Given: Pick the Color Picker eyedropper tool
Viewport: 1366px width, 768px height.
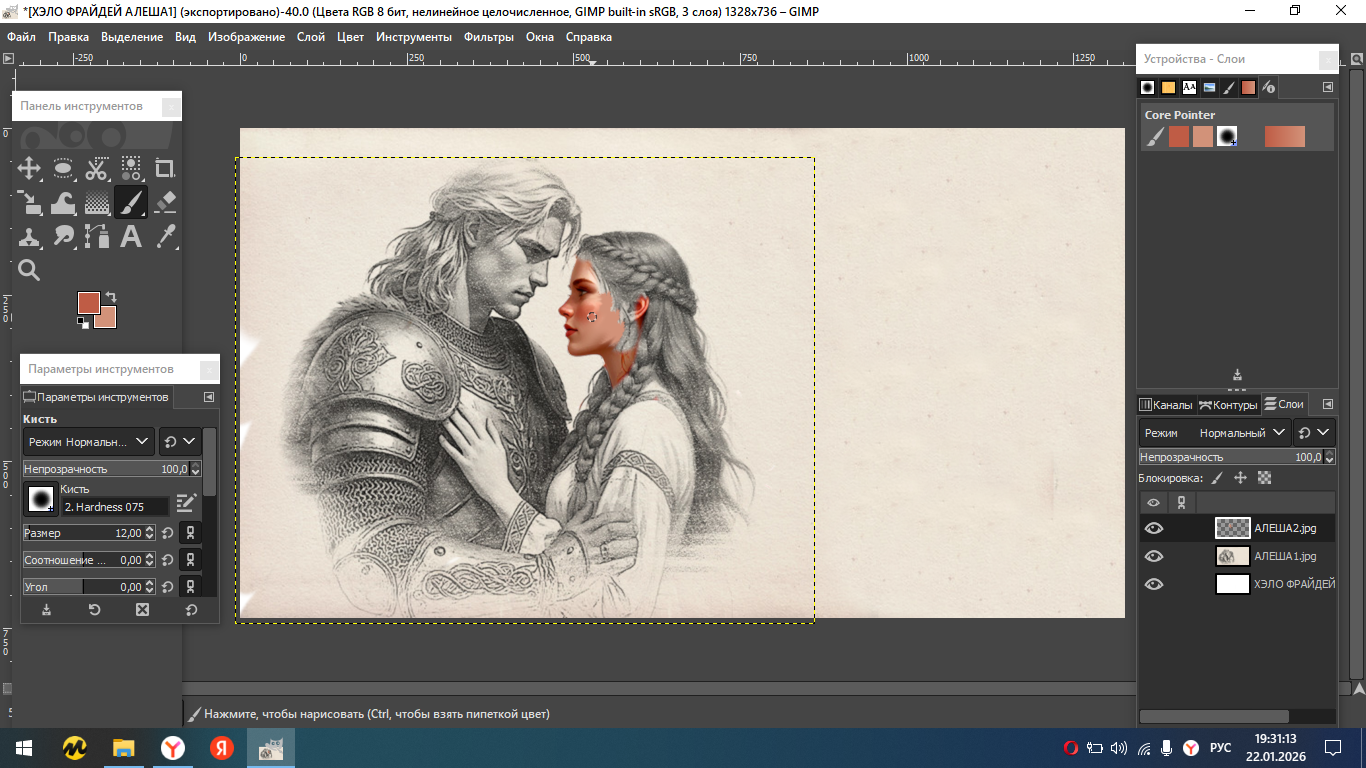Looking at the screenshot, I should pos(165,236).
